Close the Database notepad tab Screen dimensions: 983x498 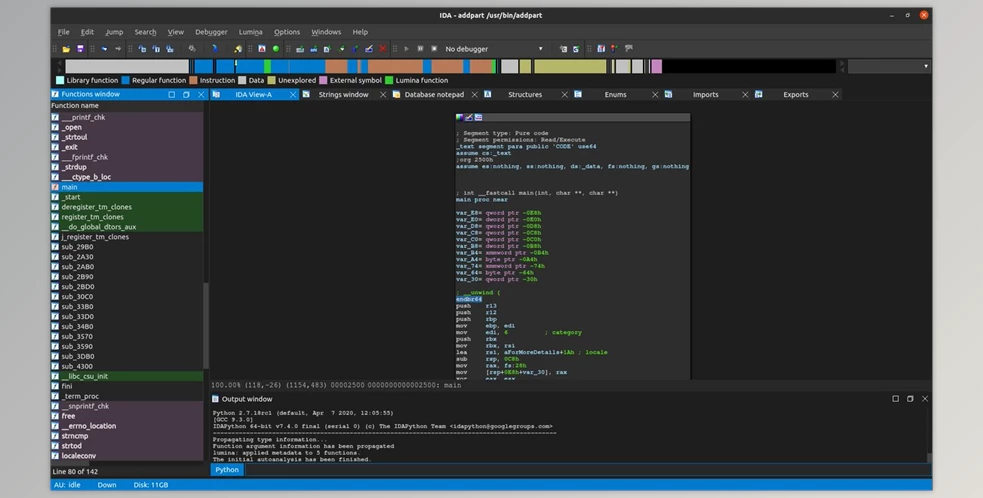click(474, 95)
